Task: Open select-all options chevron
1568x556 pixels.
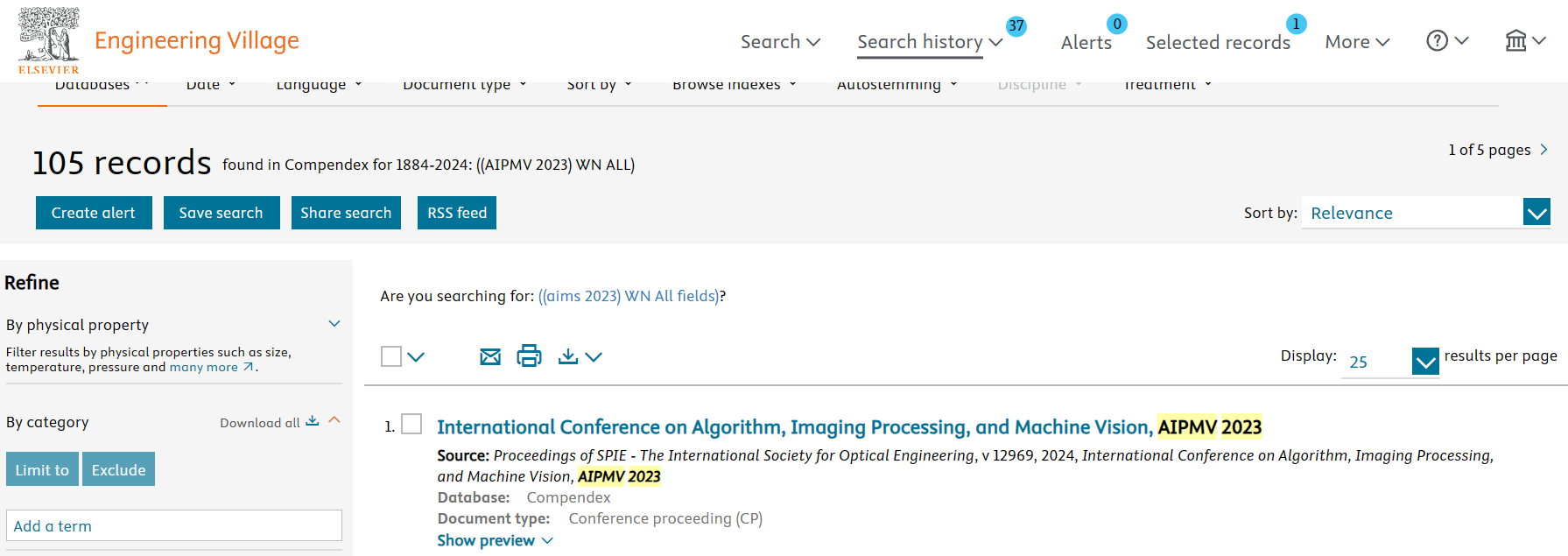Action: [x=416, y=356]
